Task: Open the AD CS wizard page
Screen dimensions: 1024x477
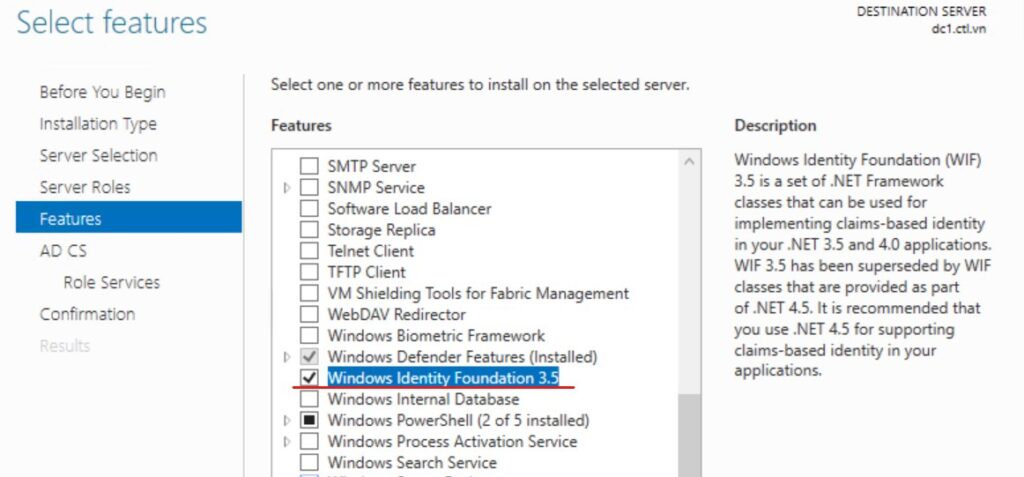Action: [x=63, y=251]
